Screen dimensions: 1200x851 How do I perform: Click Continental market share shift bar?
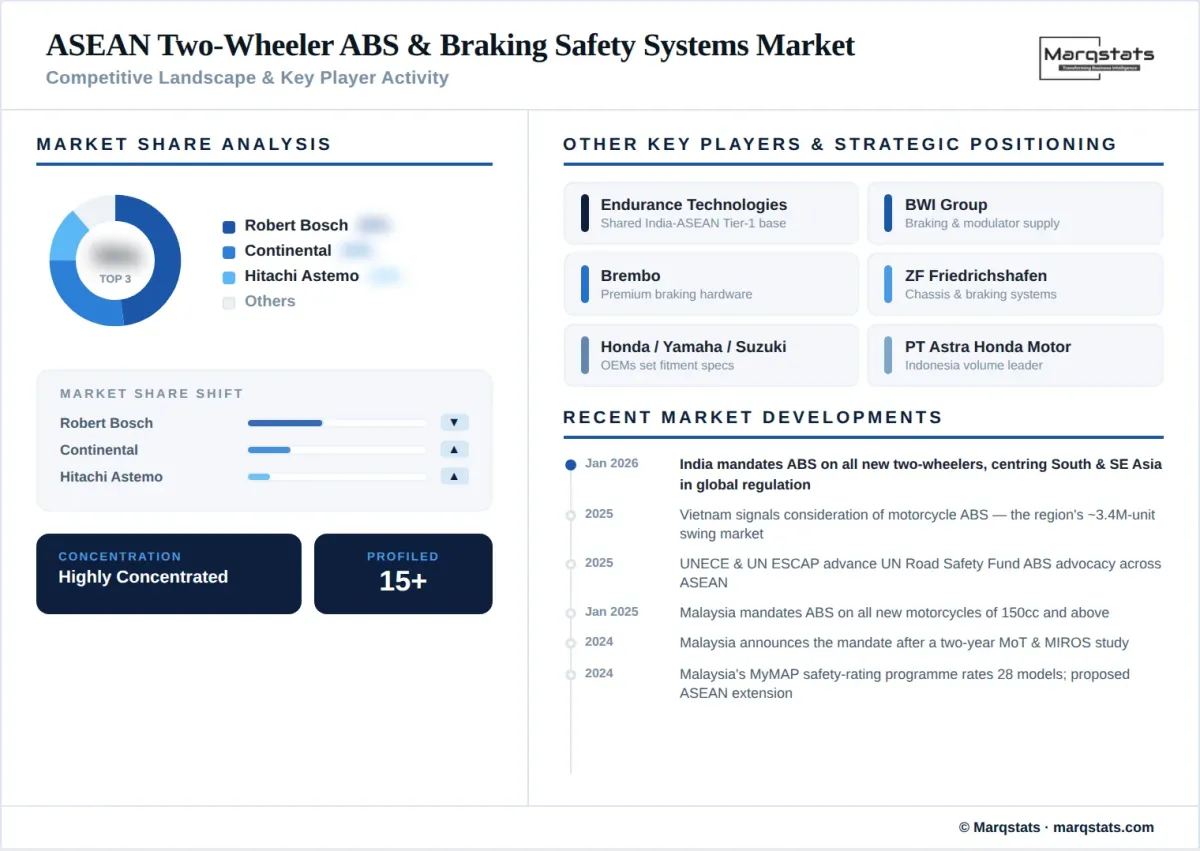point(337,450)
